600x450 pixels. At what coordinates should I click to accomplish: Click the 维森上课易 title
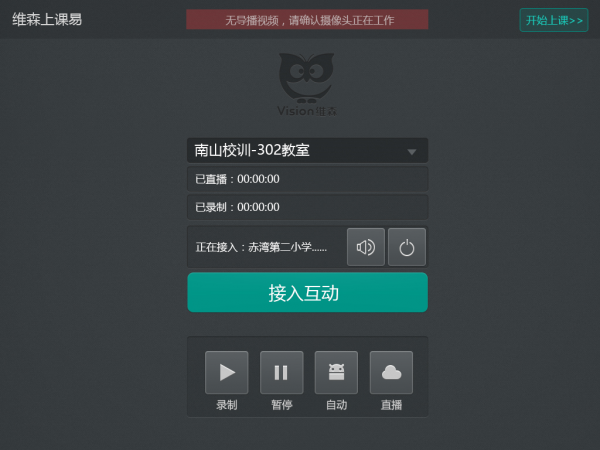point(47,19)
